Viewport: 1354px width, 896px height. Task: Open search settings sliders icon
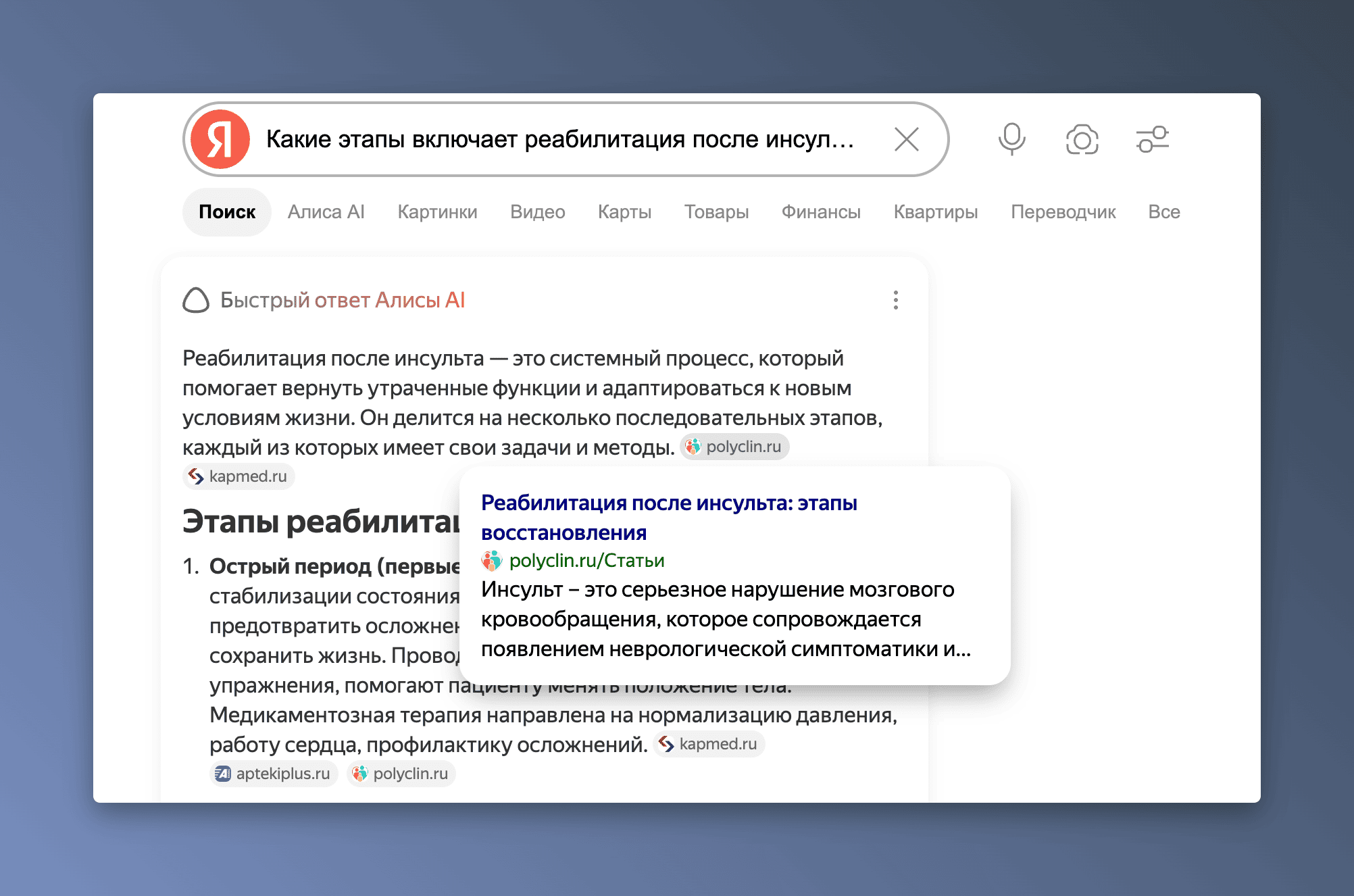(1152, 139)
